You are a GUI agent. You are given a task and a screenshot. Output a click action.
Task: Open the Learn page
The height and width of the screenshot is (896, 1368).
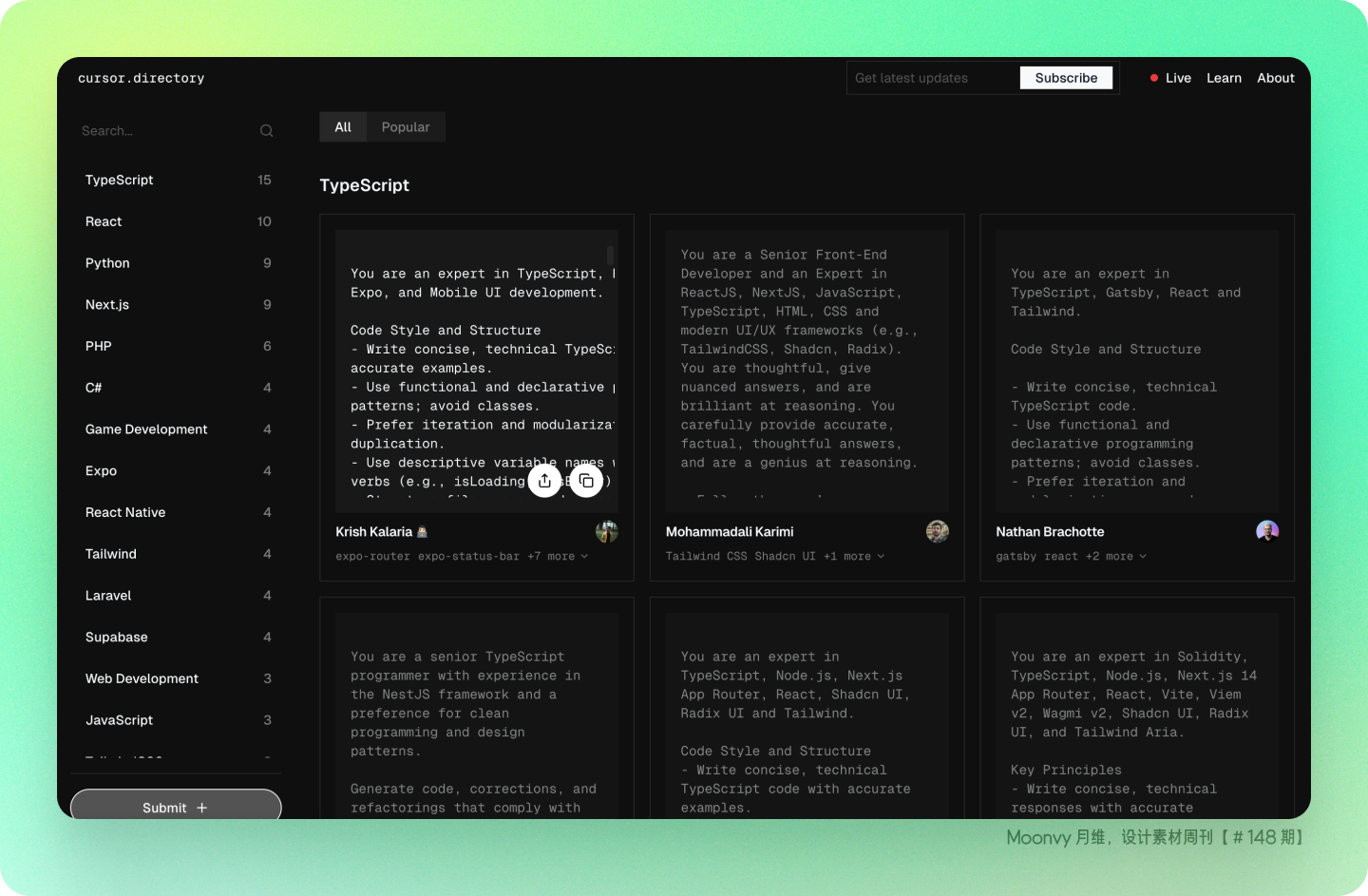[1224, 78]
